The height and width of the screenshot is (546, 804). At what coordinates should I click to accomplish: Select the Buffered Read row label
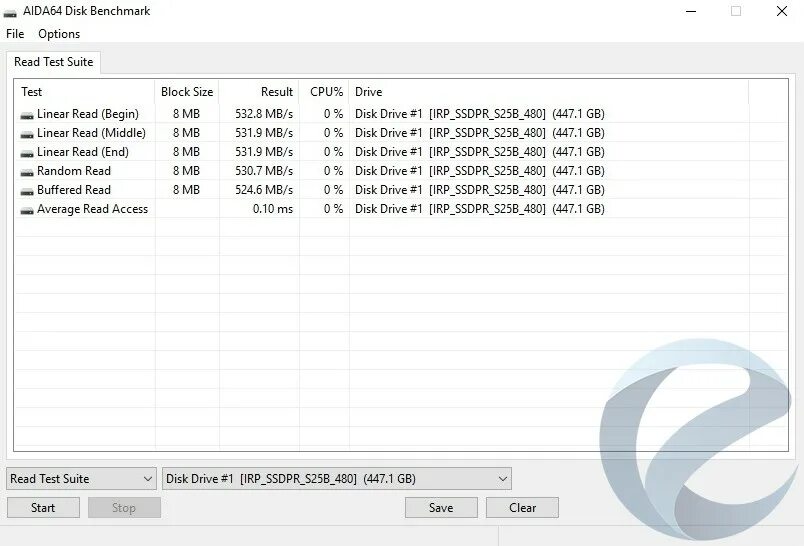coord(74,190)
